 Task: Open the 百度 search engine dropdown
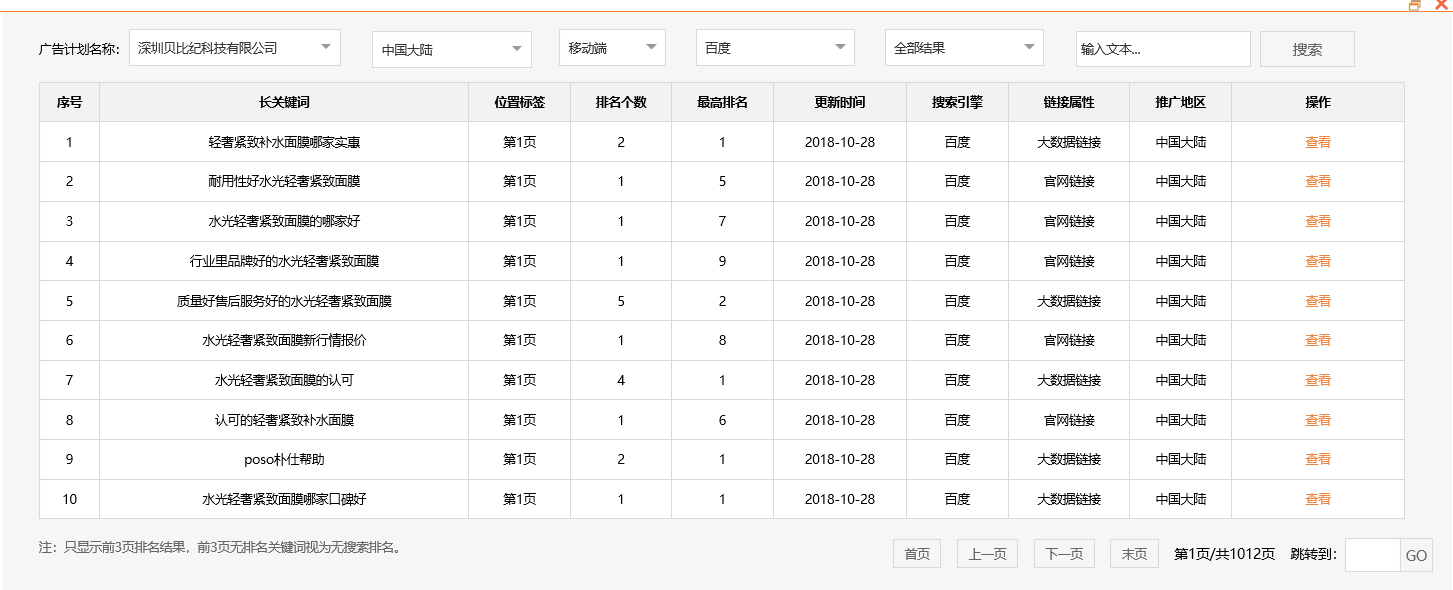click(x=774, y=47)
